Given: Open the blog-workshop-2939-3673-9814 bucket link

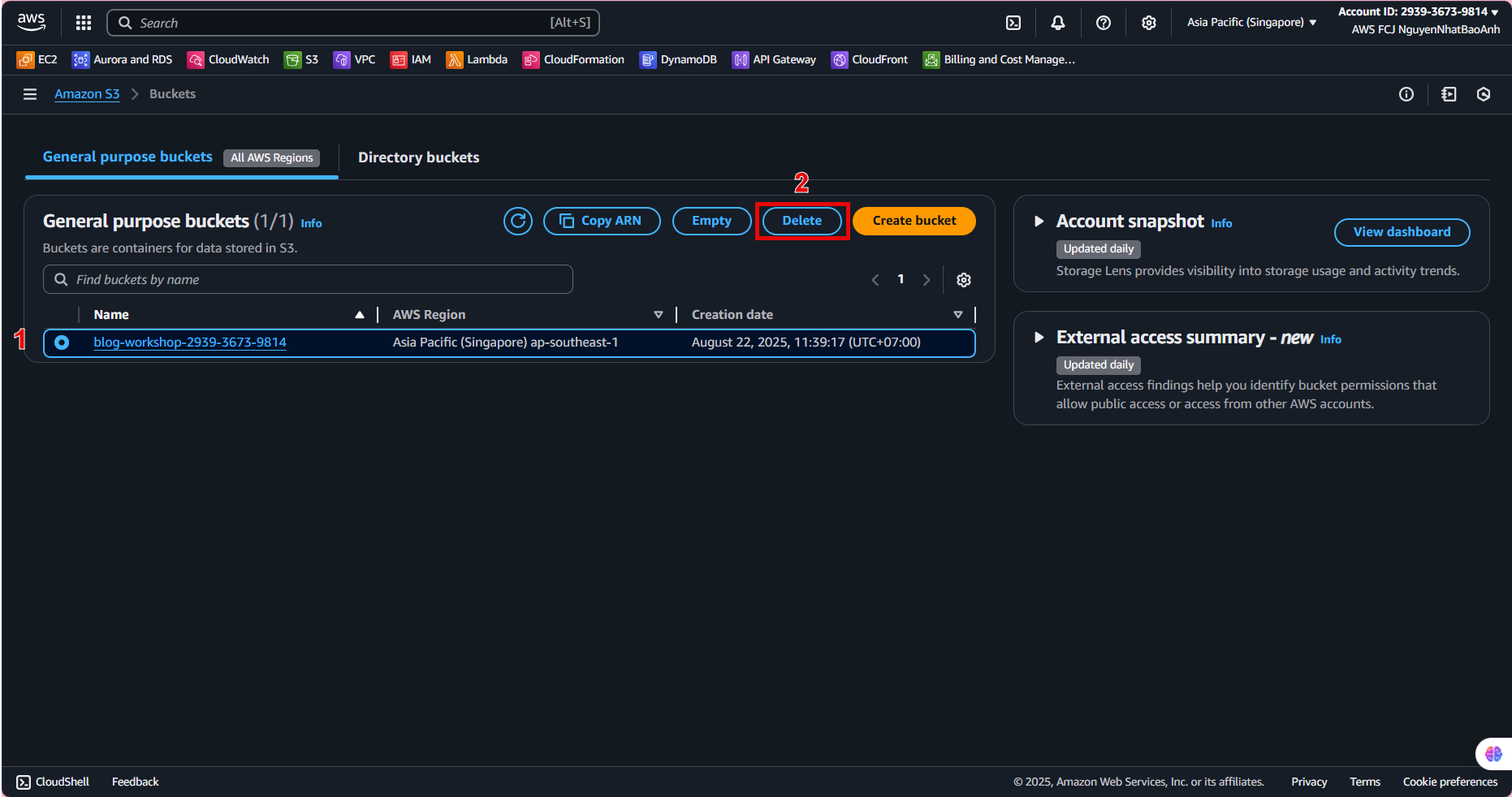Looking at the screenshot, I should tap(190, 342).
